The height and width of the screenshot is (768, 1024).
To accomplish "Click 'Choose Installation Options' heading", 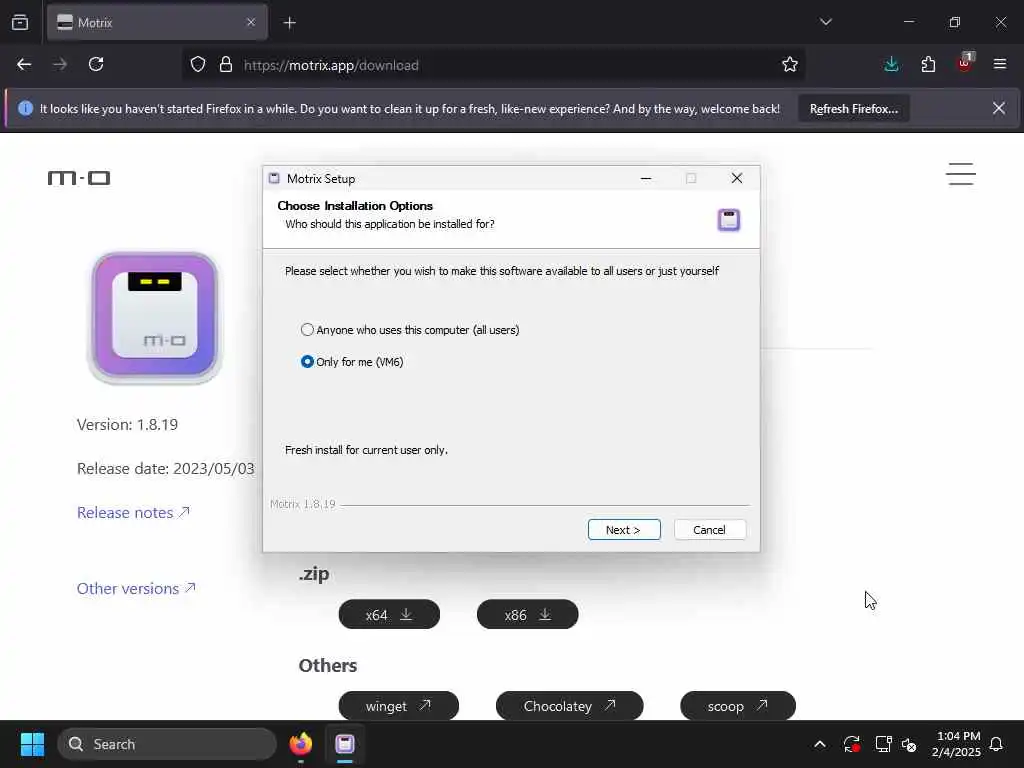I will point(355,206).
